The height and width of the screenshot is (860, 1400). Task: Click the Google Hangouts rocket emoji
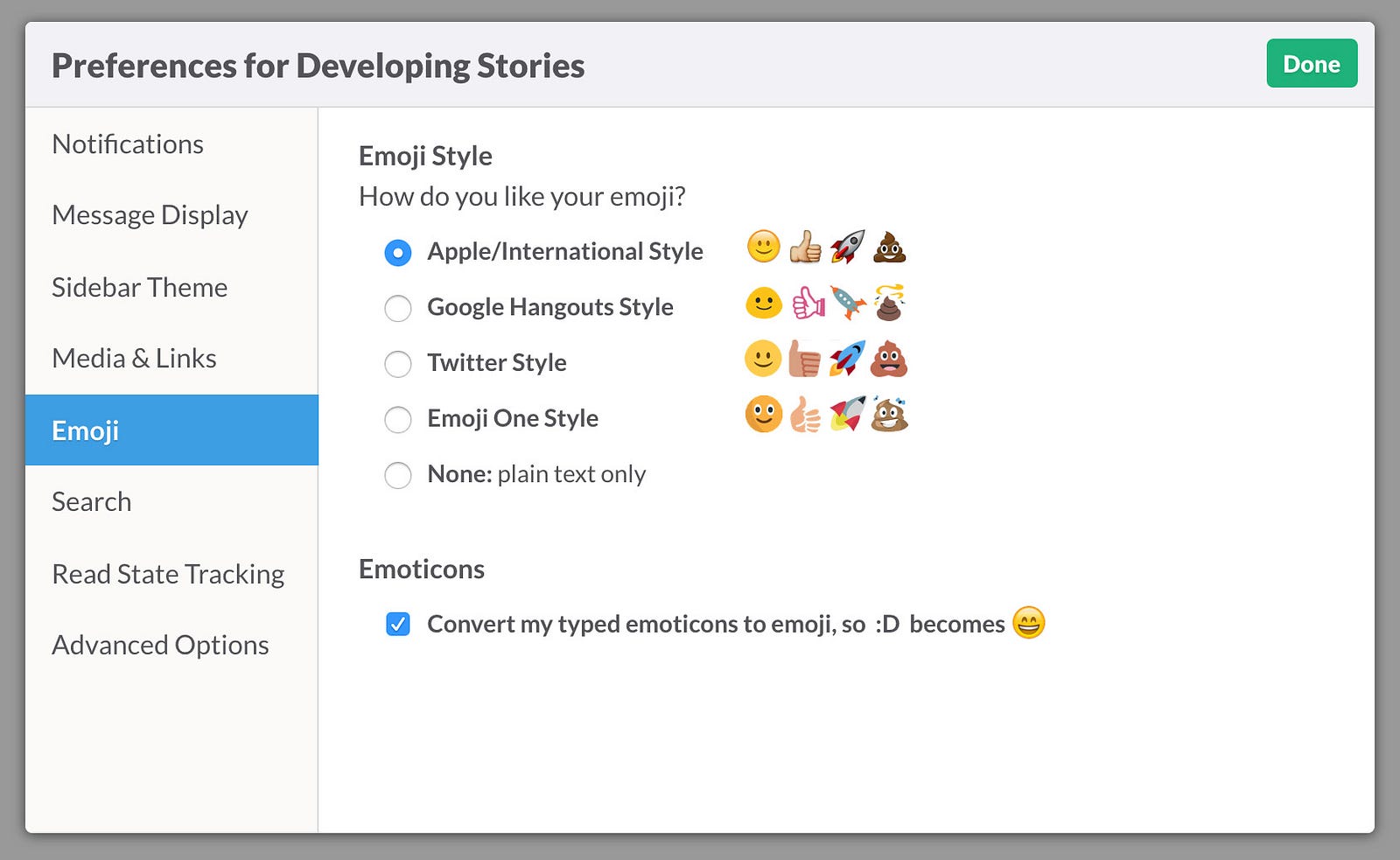[x=848, y=304]
